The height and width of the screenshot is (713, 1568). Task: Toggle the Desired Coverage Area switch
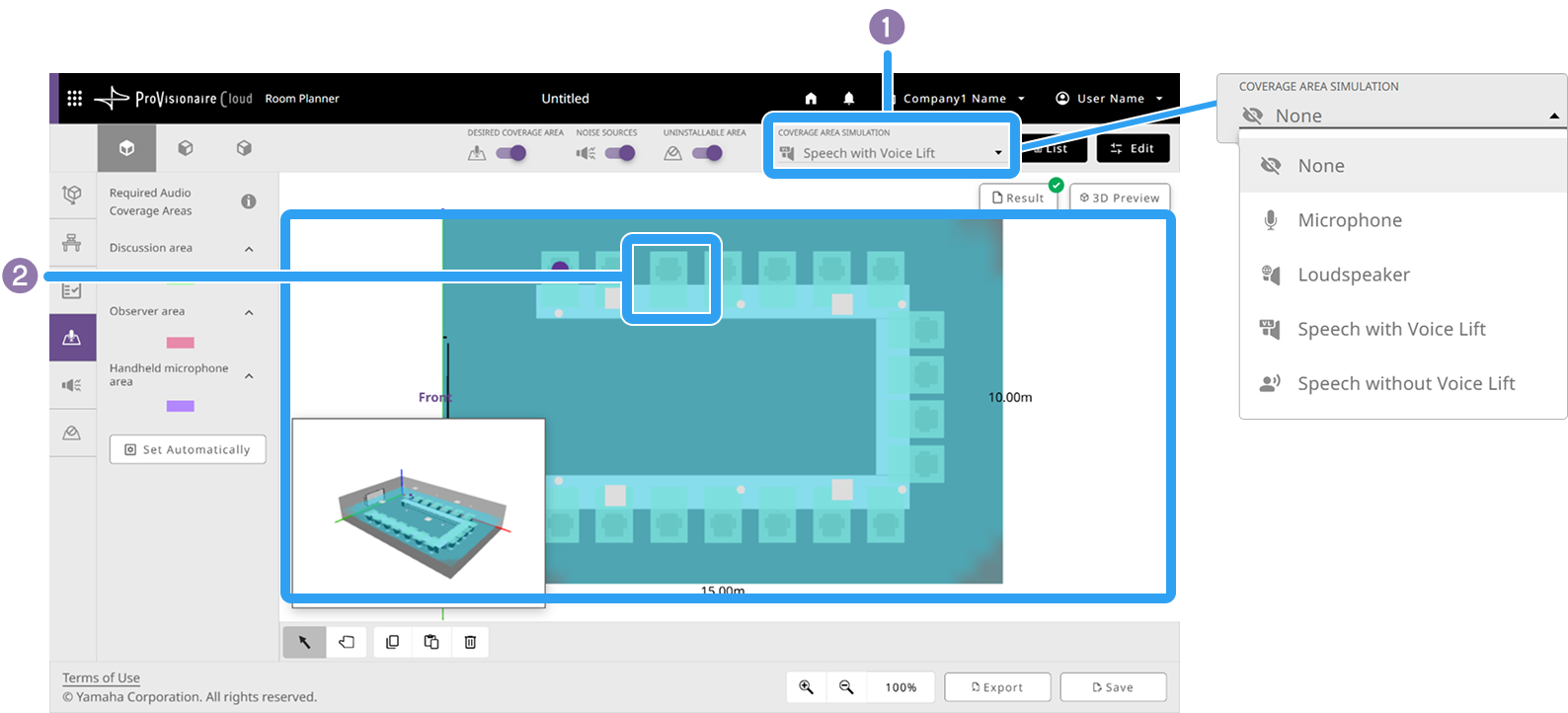click(511, 153)
